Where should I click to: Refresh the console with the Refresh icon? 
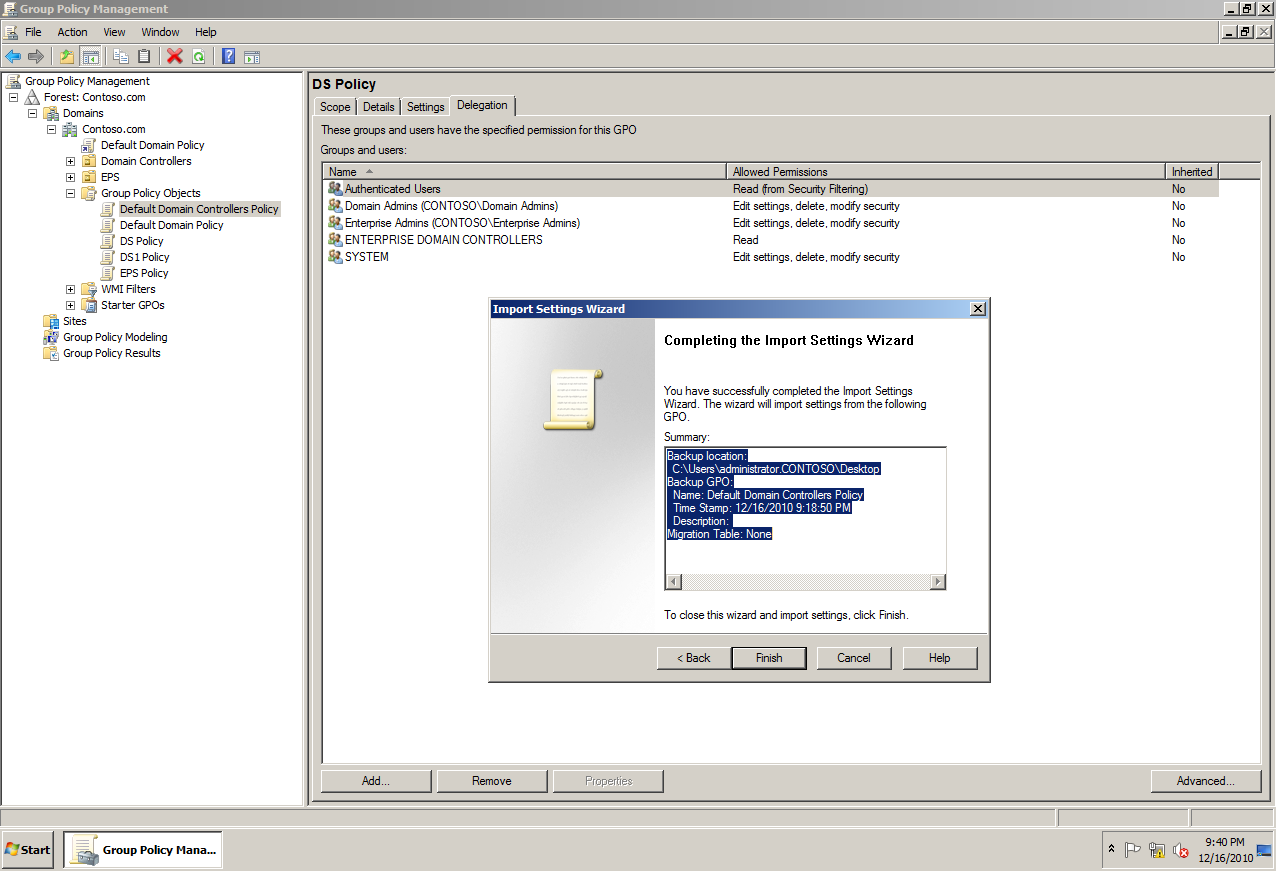198,56
